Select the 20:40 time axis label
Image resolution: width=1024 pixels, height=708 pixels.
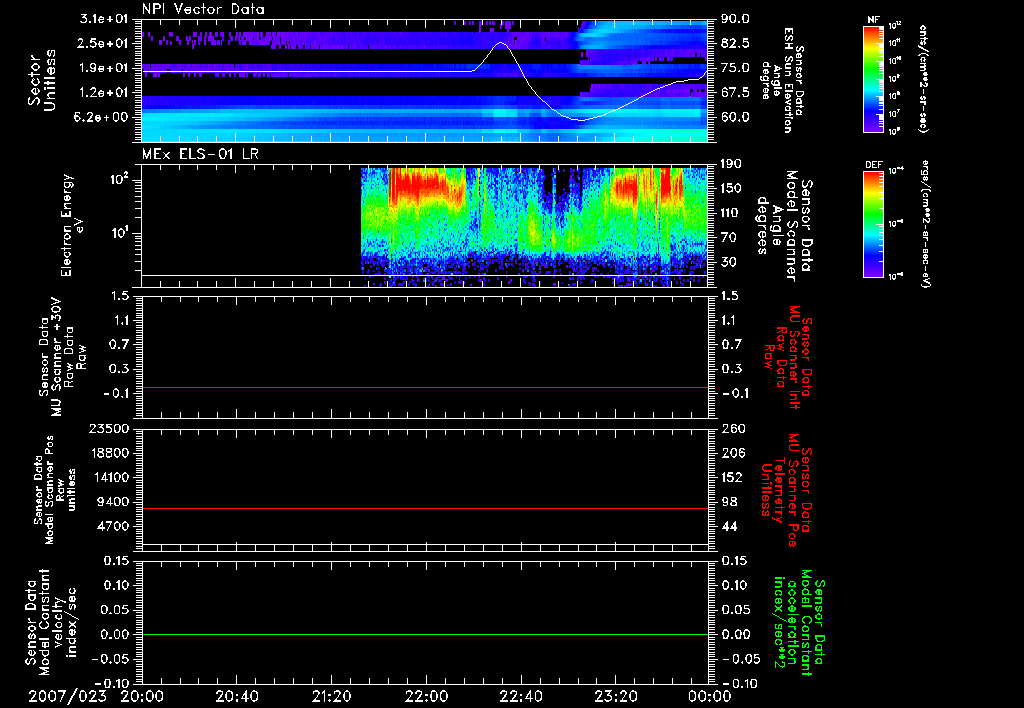tap(237, 695)
